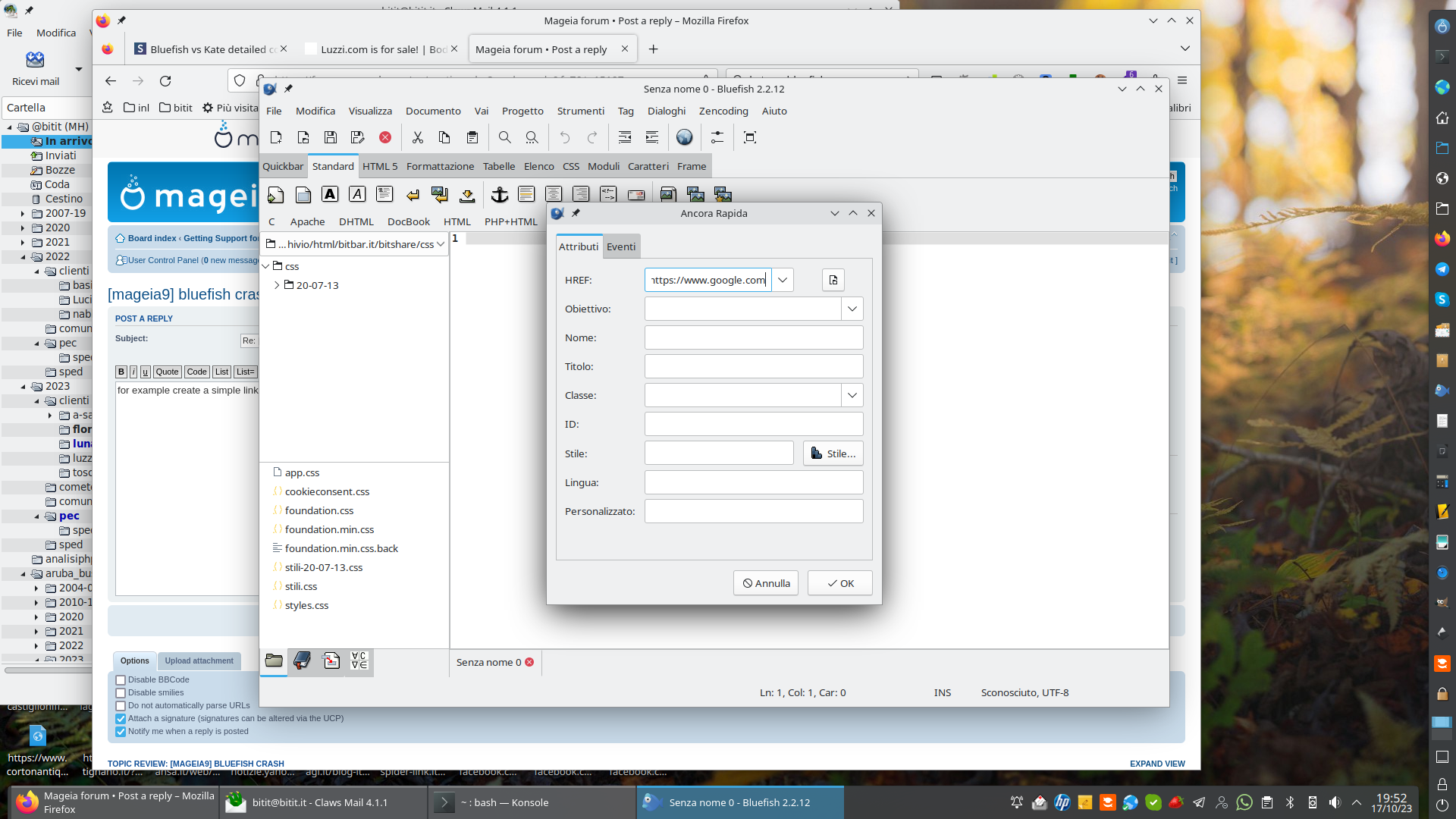This screenshot has width=1456, height=819.
Task: Click the Redo arrow in Bluefish toolbar
Action: [591, 137]
